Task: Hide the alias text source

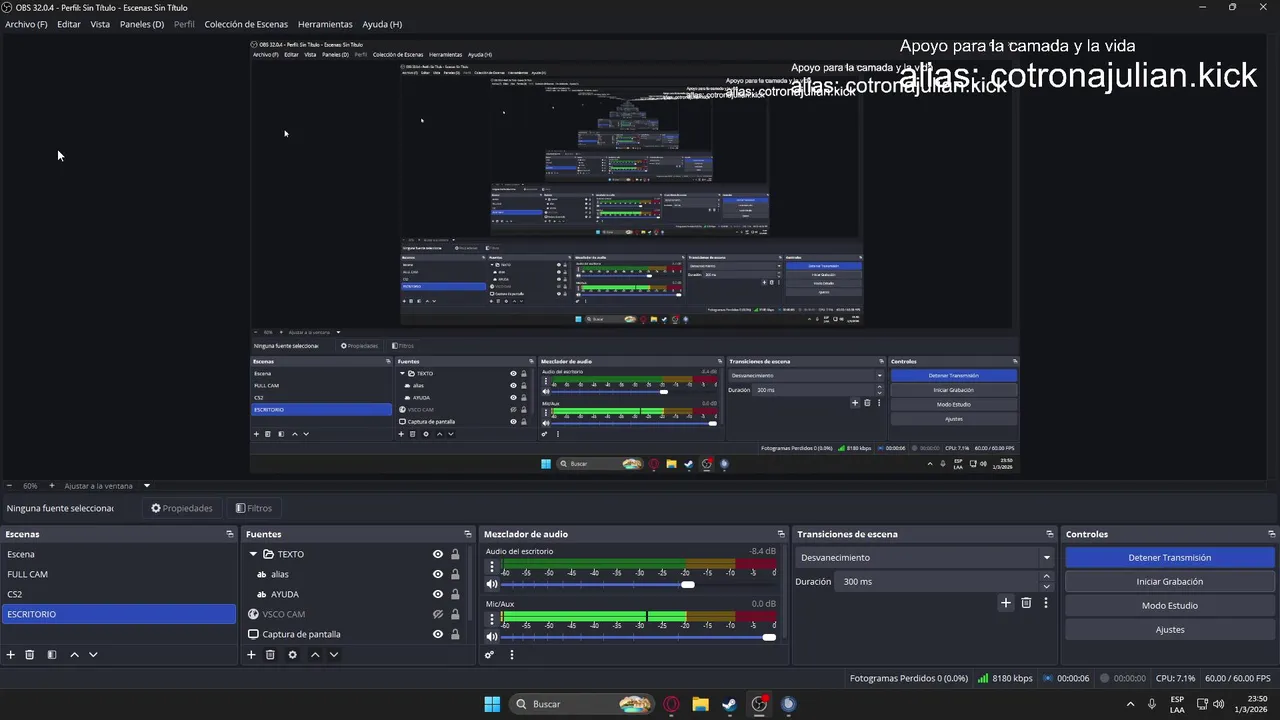Action: tap(437, 574)
